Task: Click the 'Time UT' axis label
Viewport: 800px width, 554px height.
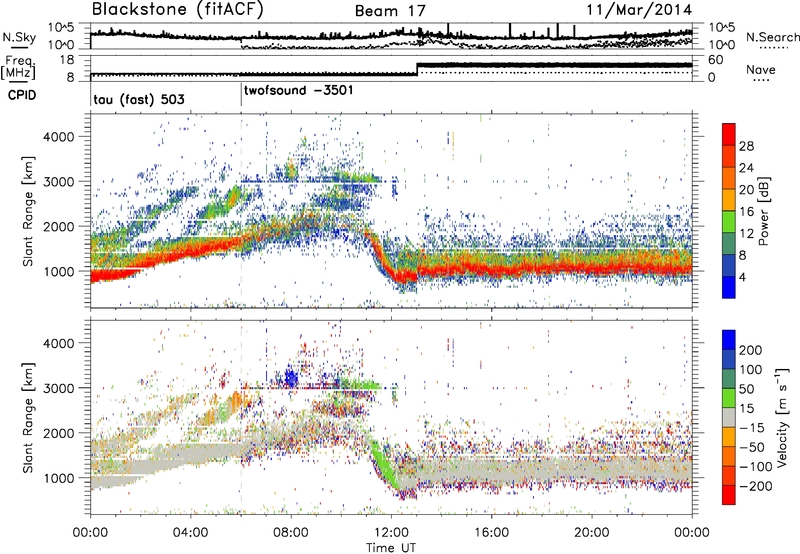Action: pyautogui.click(x=391, y=548)
